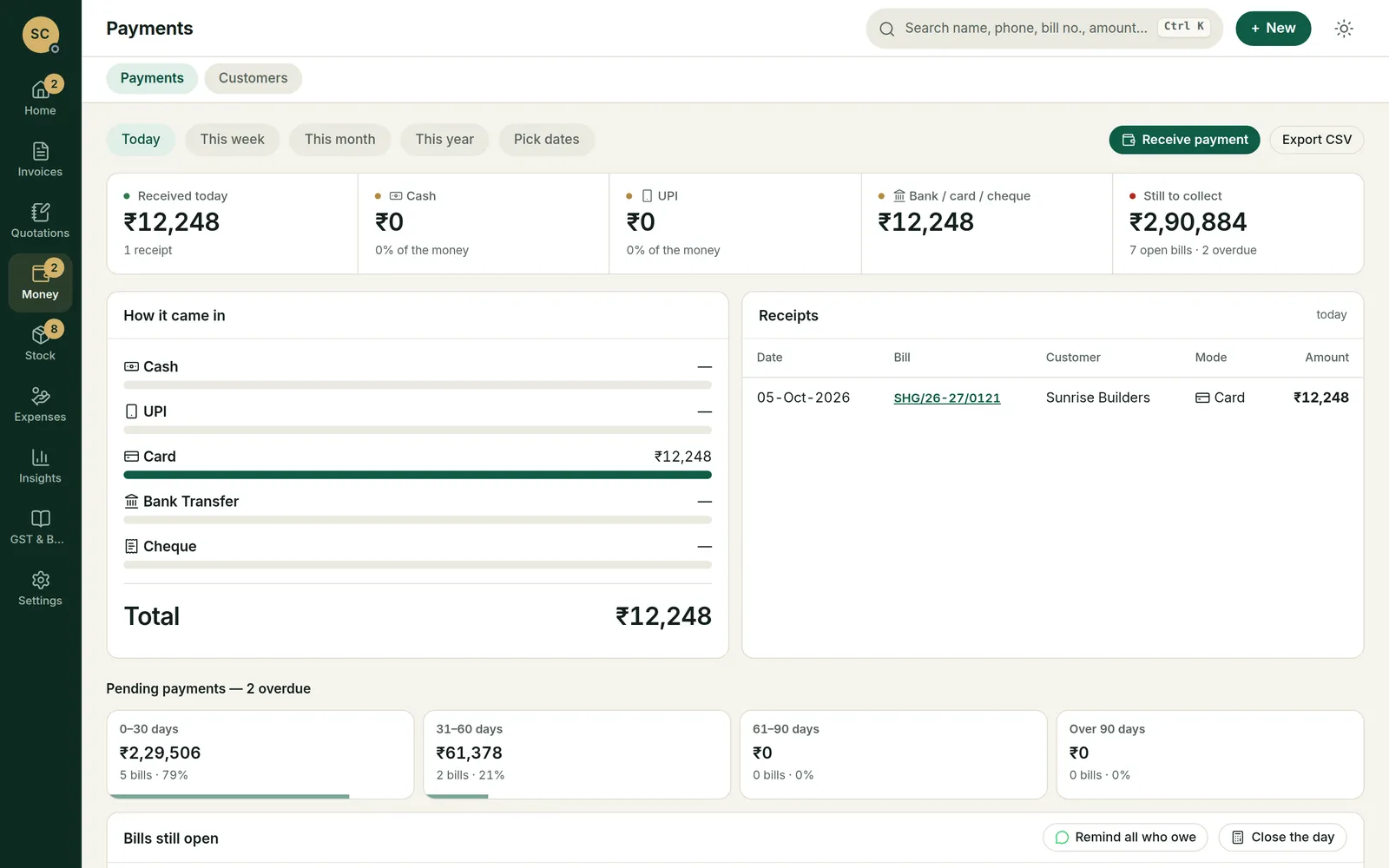This screenshot has height=868, width=1389.
Task: Switch to the Payments tab
Action: click(x=152, y=78)
